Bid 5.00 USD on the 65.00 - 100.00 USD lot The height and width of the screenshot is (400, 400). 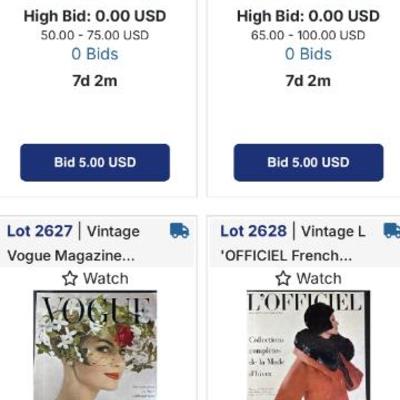(308, 163)
